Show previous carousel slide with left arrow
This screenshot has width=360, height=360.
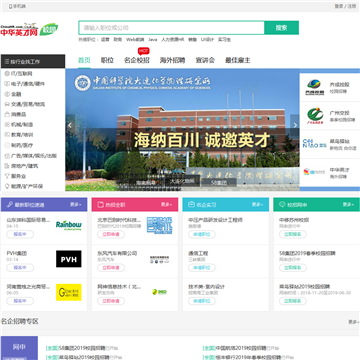[x=70, y=125]
